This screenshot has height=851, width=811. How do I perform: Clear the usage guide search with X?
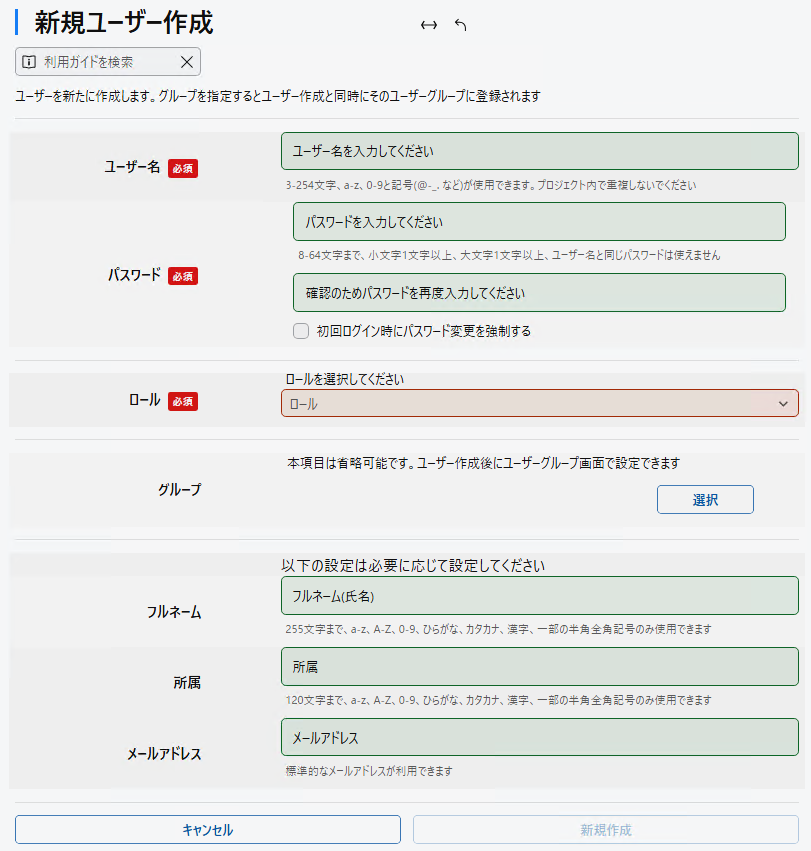tap(187, 62)
